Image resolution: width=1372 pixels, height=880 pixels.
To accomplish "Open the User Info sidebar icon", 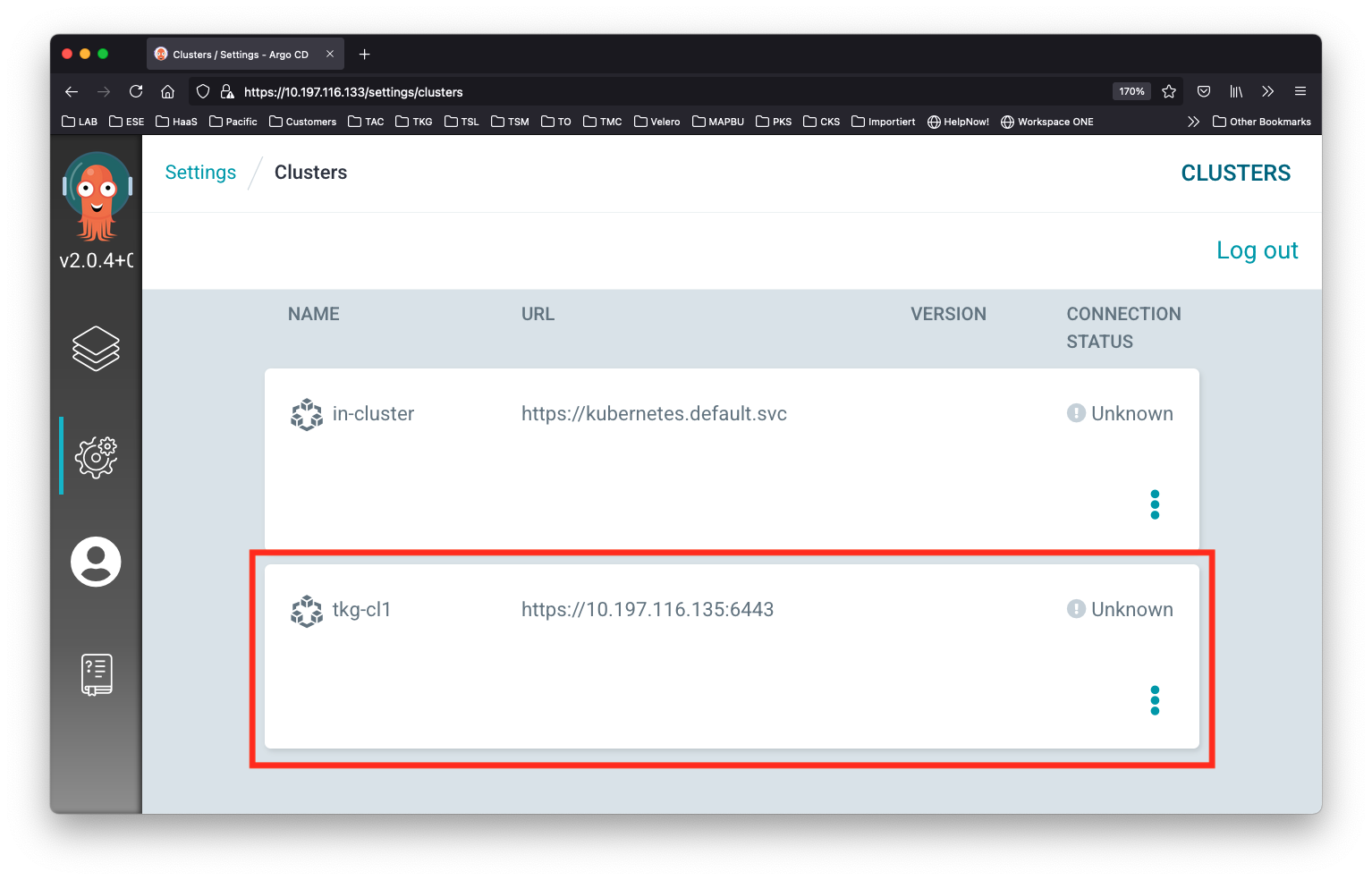I will point(95,562).
